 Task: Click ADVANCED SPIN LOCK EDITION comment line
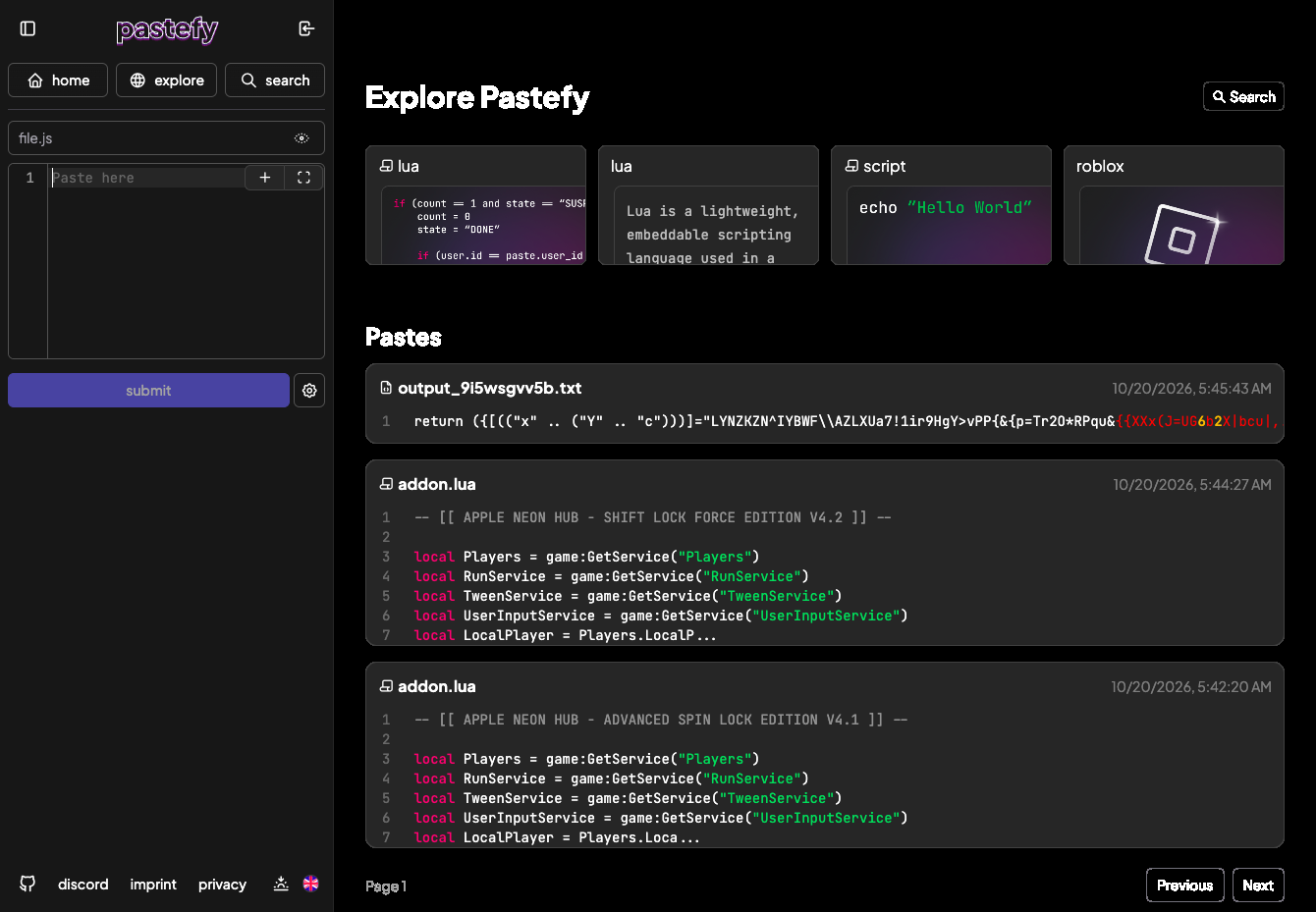(661, 720)
